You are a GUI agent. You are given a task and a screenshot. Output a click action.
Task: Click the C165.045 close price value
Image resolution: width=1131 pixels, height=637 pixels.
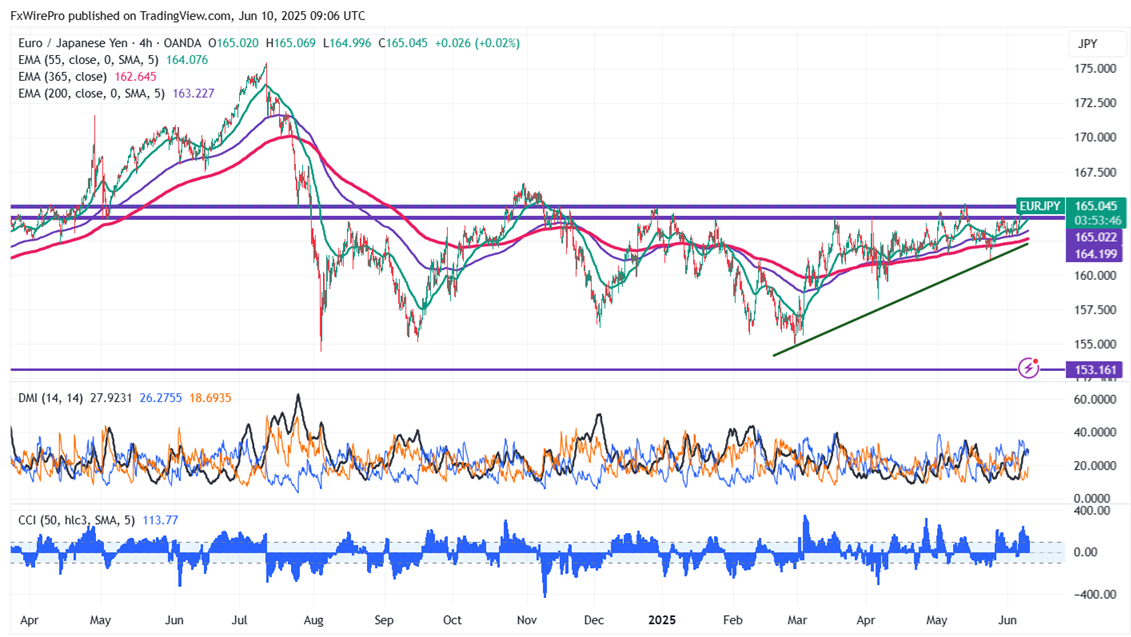pyautogui.click(x=403, y=43)
